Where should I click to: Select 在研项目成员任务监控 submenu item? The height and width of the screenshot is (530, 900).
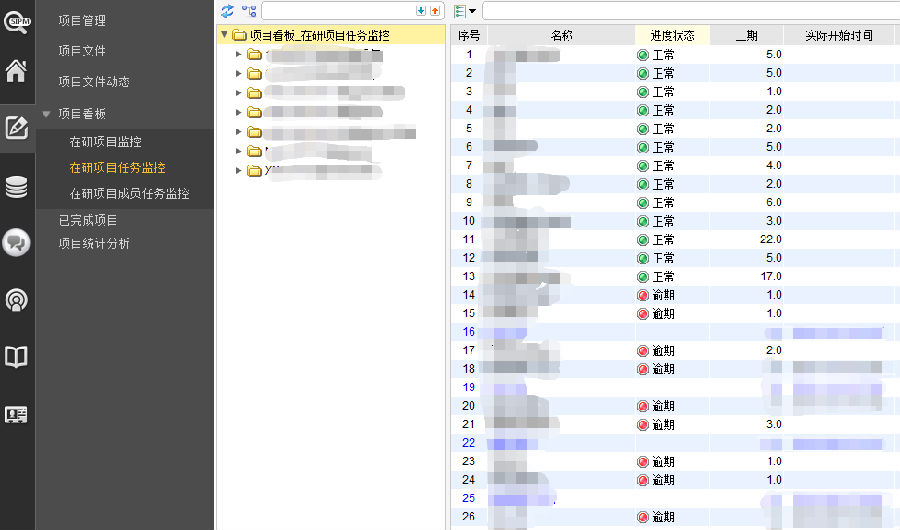pyautogui.click(x=130, y=194)
